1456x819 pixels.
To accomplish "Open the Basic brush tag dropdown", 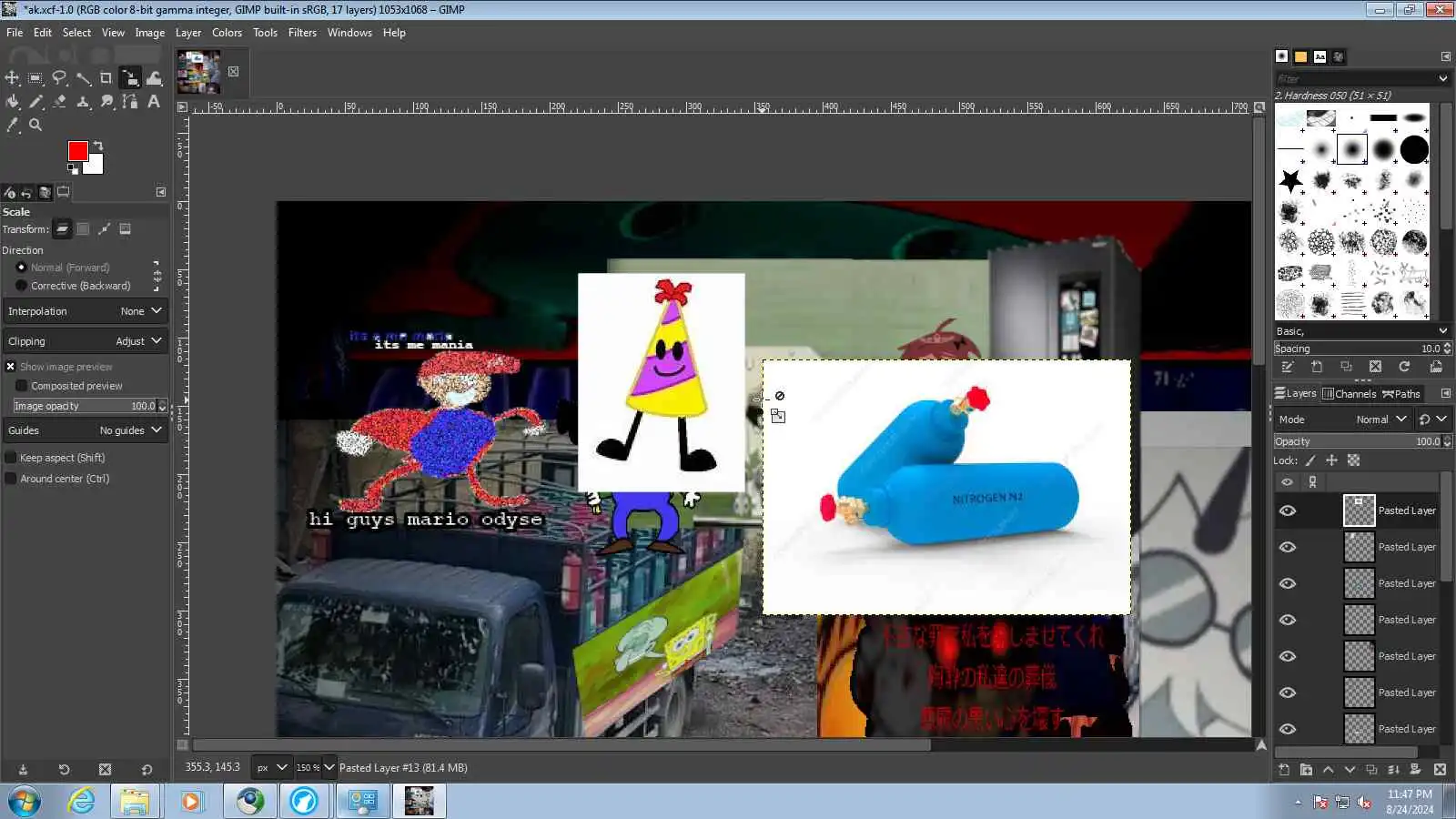I will coord(1443,331).
